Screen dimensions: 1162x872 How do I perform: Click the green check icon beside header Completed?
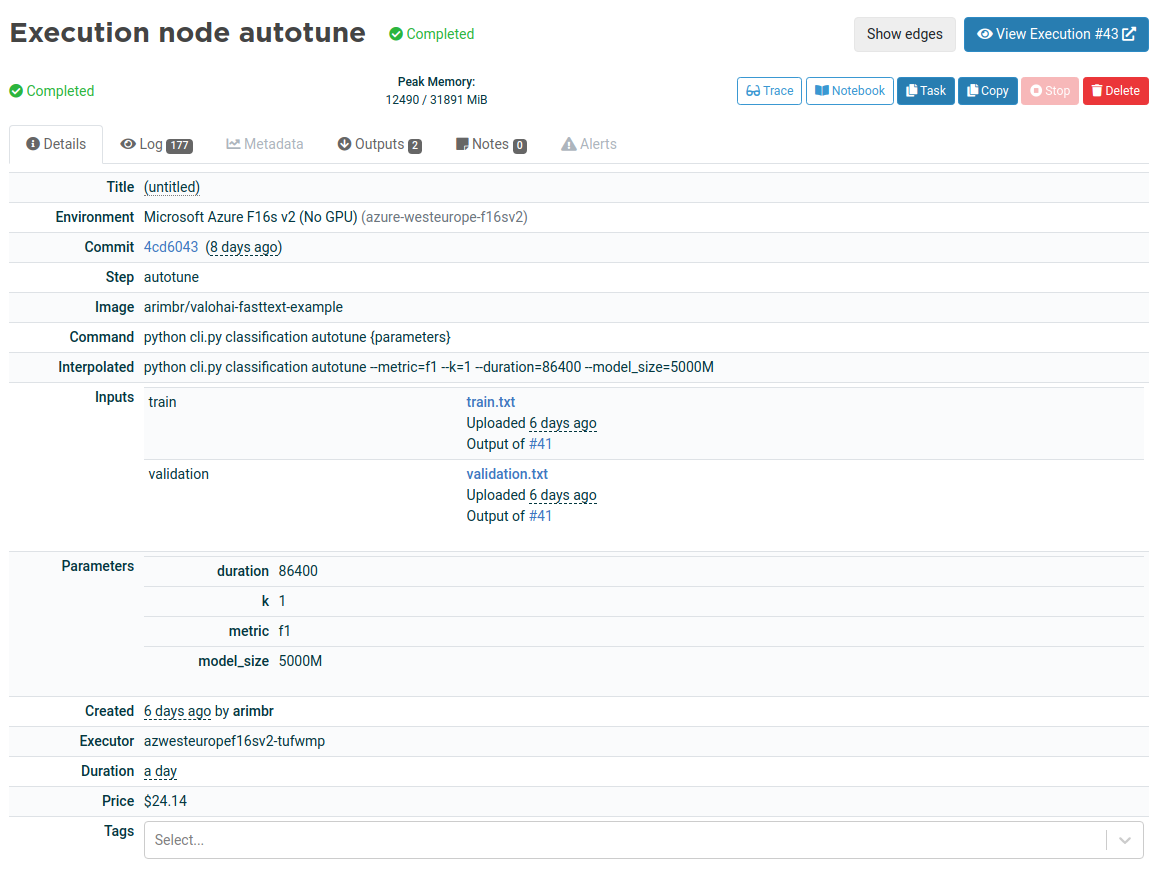click(x=396, y=34)
